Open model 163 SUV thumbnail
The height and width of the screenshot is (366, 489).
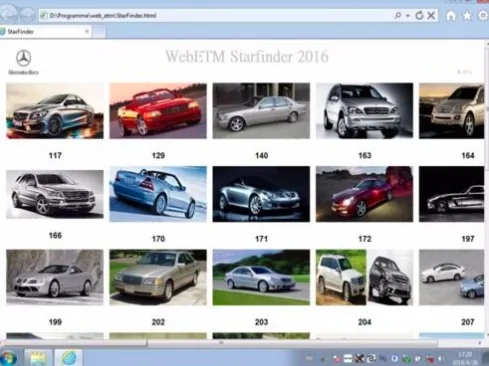[x=365, y=111]
